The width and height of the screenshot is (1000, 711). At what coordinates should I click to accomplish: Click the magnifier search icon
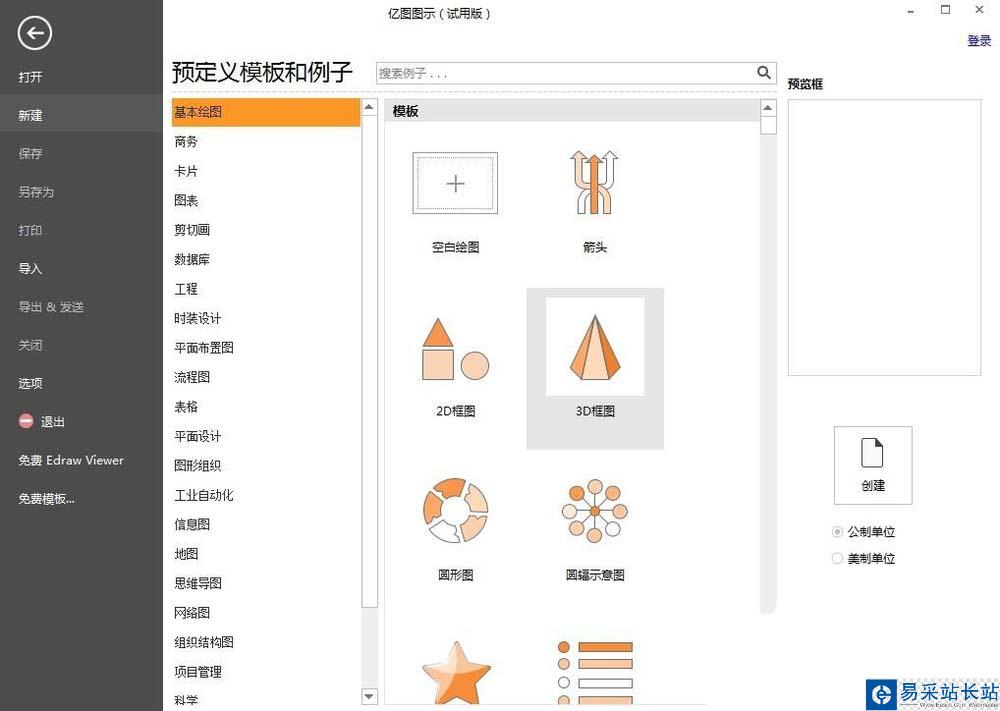(x=764, y=73)
